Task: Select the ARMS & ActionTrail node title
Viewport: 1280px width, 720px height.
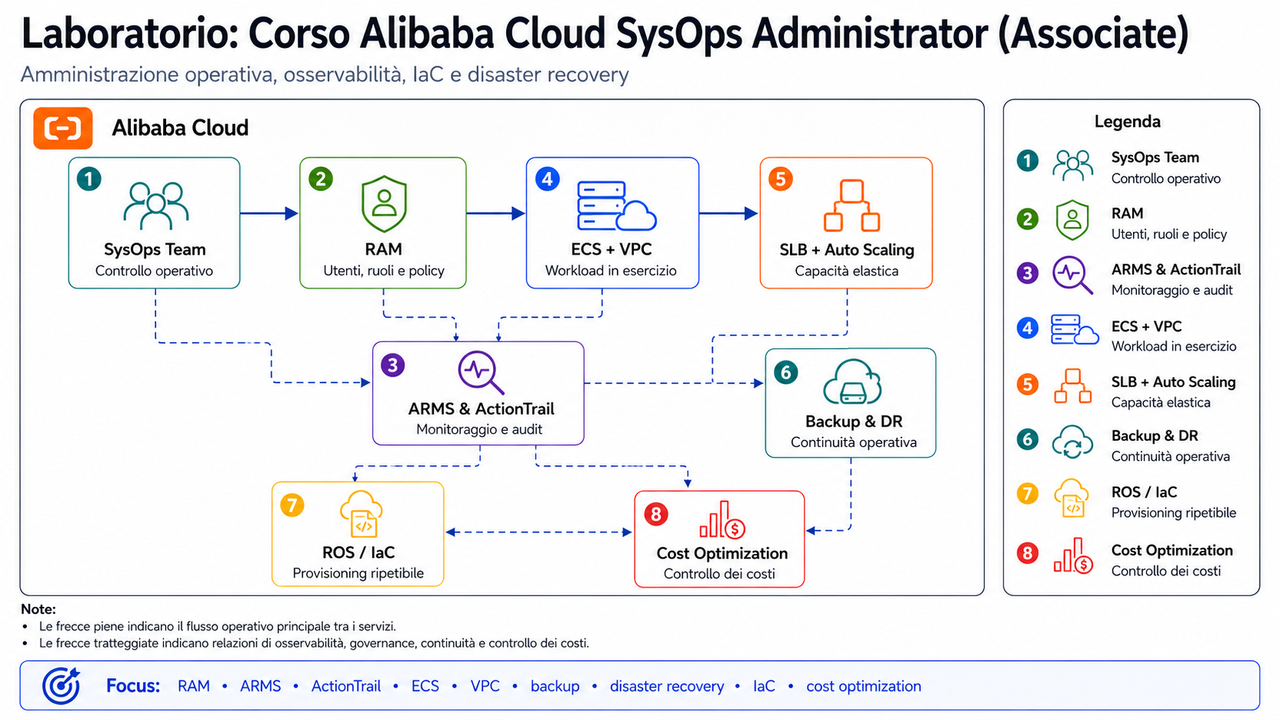Action: click(481, 408)
